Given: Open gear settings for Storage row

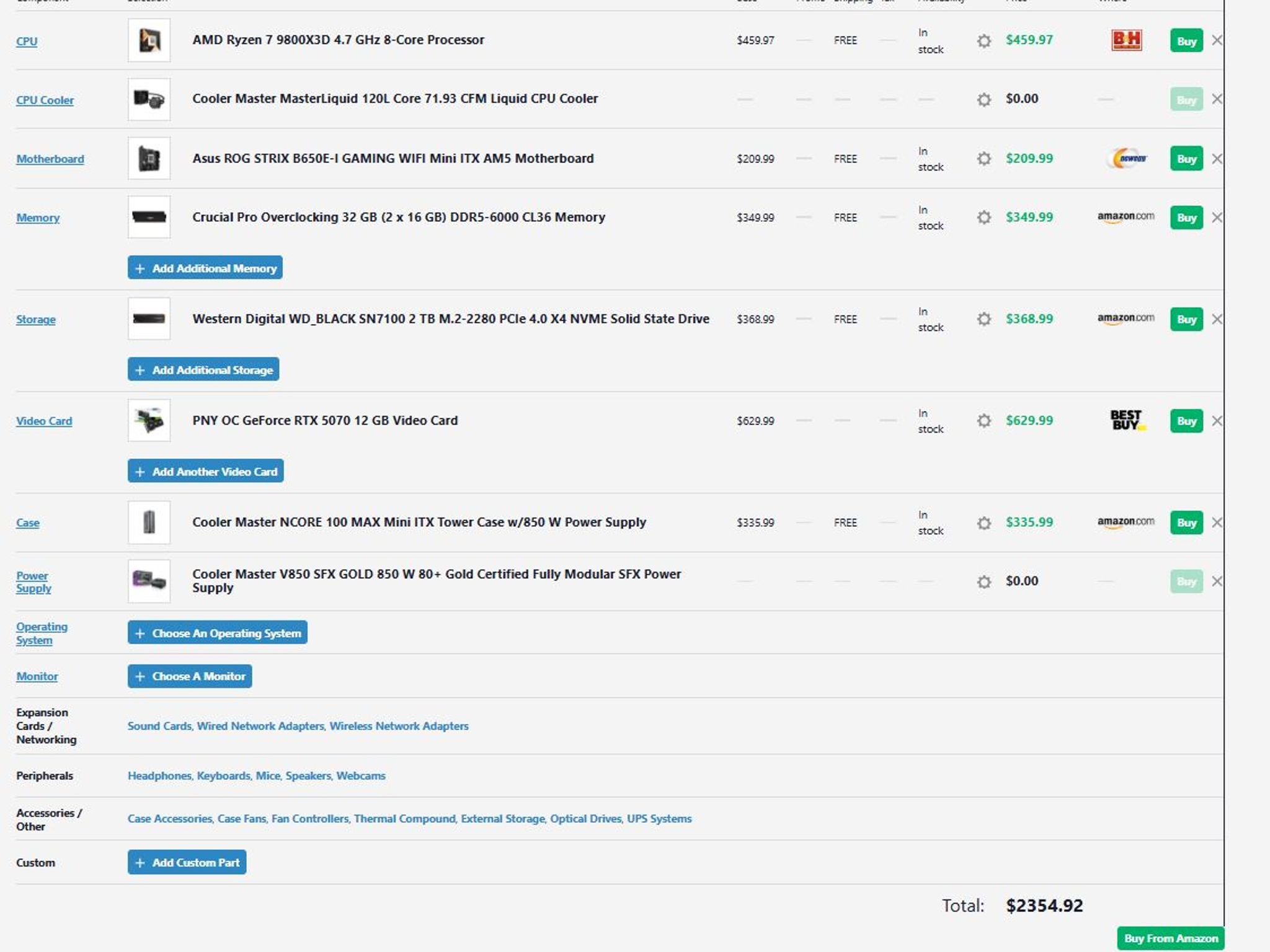Looking at the screenshot, I should (x=984, y=319).
